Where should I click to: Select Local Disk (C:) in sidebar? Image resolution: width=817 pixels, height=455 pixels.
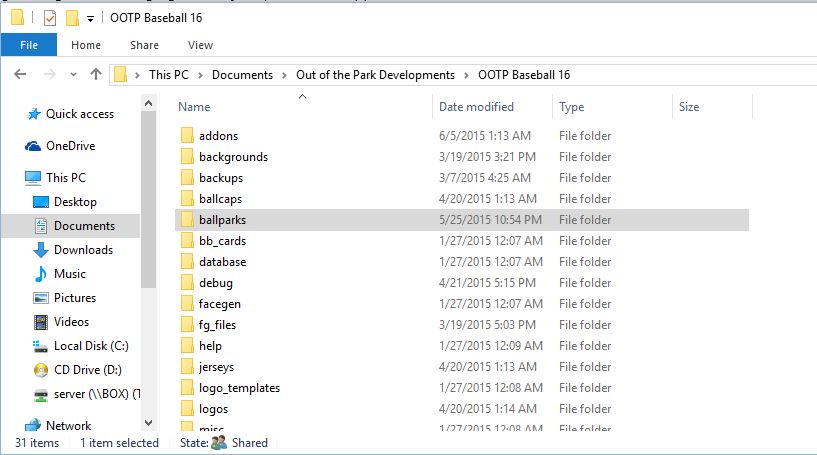(x=89, y=346)
